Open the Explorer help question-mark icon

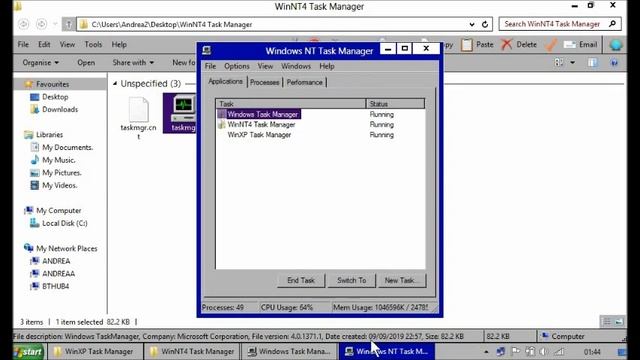614,62
